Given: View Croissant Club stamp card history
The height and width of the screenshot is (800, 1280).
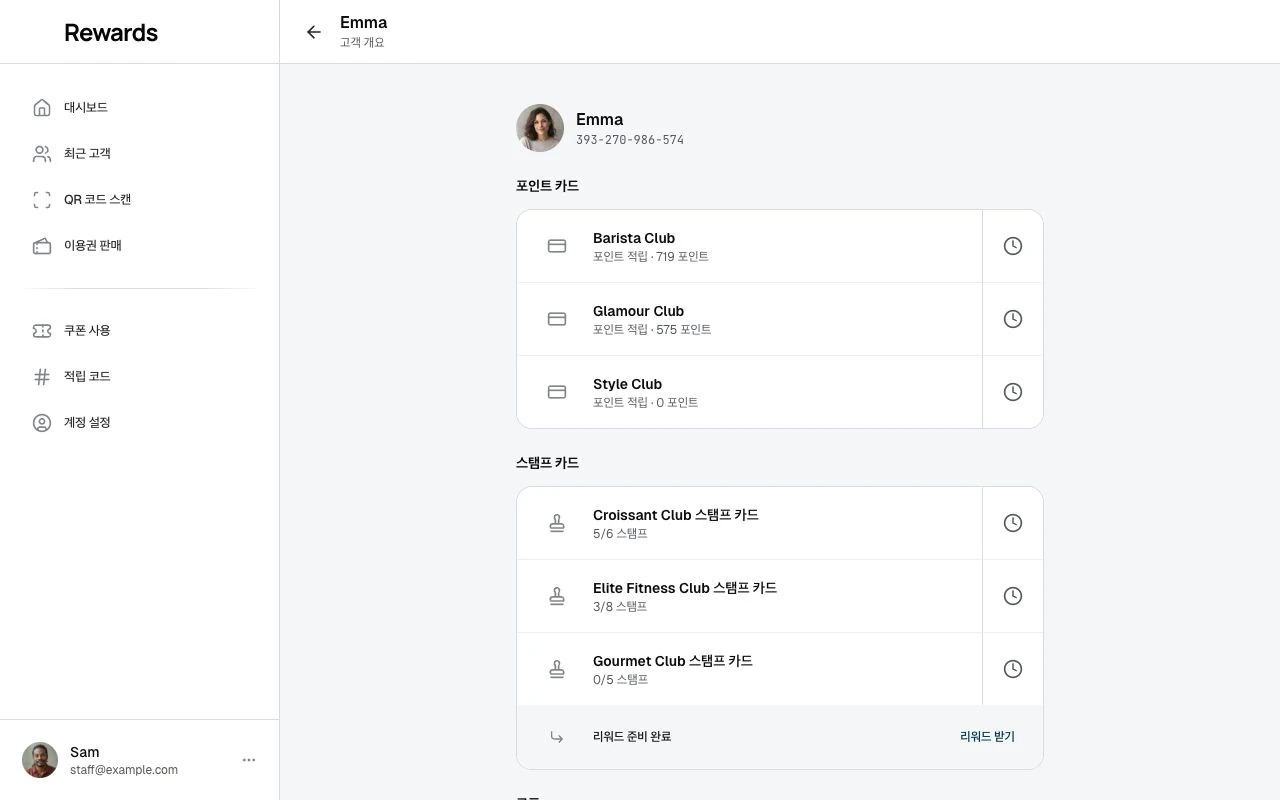Looking at the screenshot, I should tap(1013, 523).
